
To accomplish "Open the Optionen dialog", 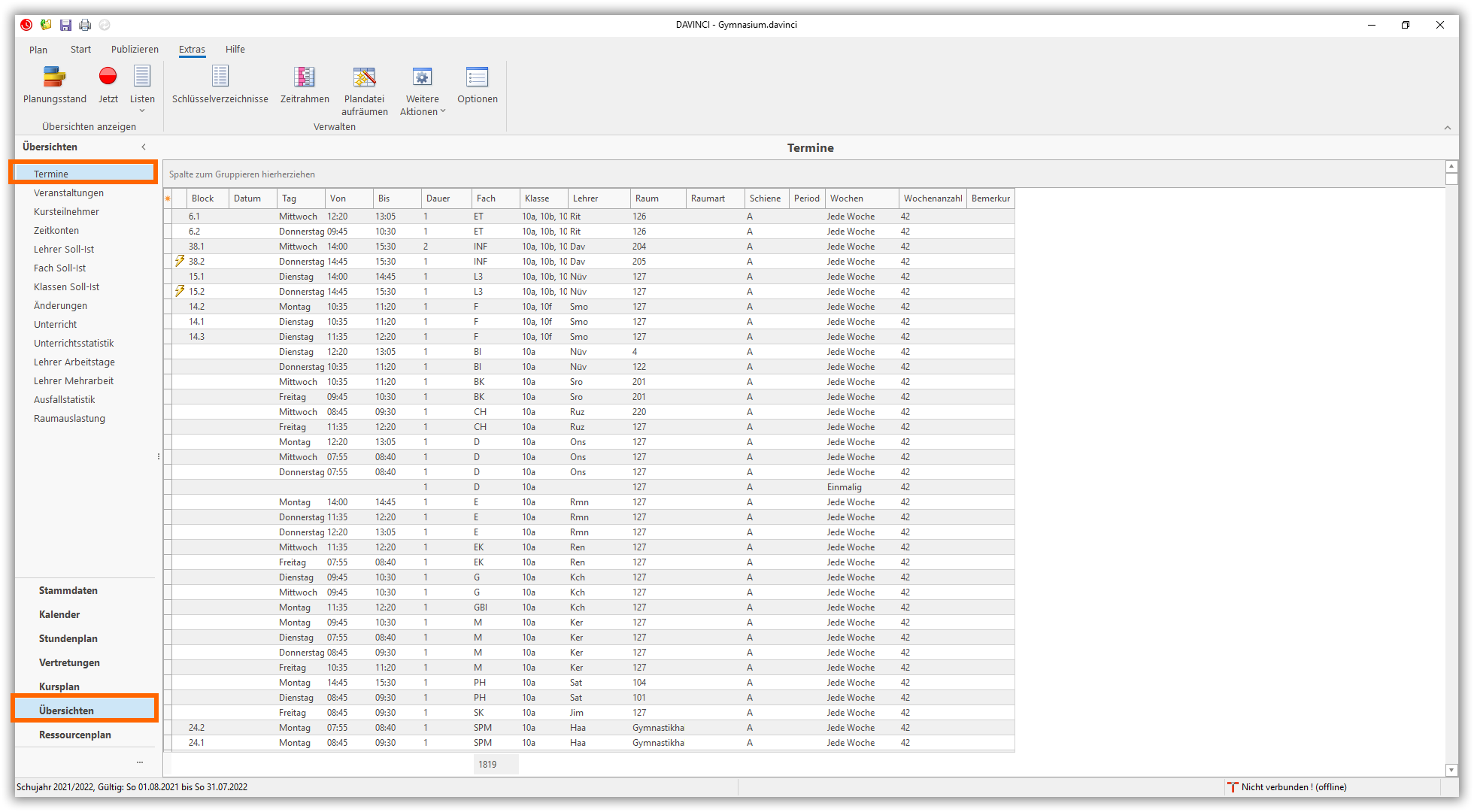I will click(x=477, y=84).
